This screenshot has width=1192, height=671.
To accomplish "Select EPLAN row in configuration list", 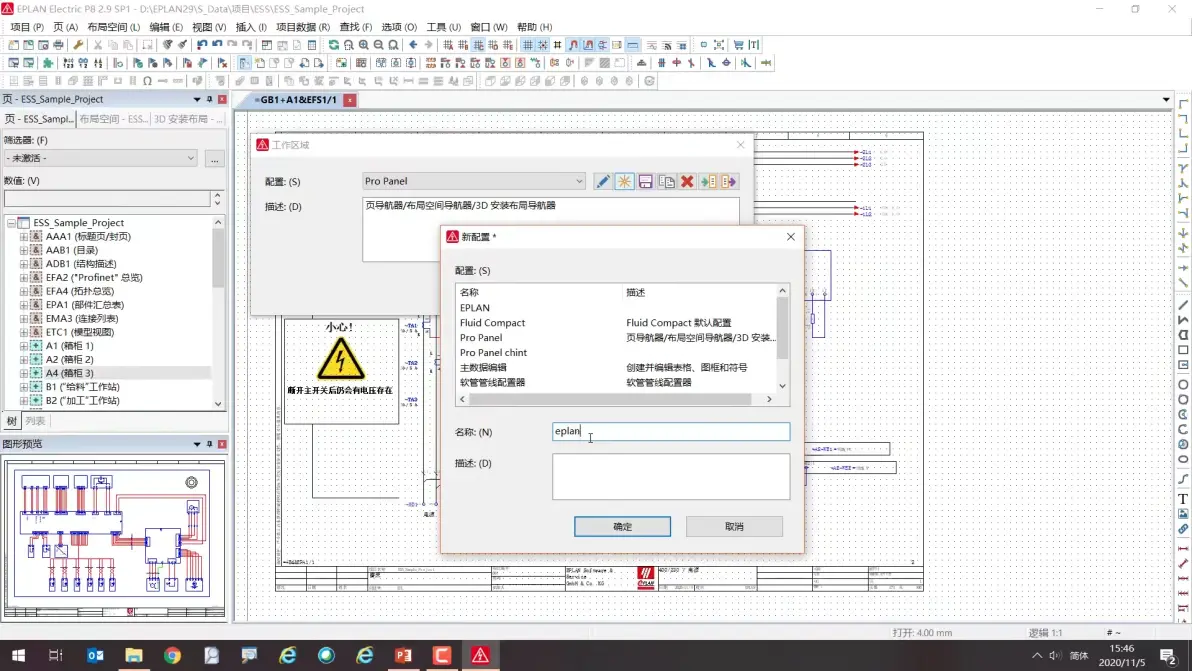I will pos(474,308).
